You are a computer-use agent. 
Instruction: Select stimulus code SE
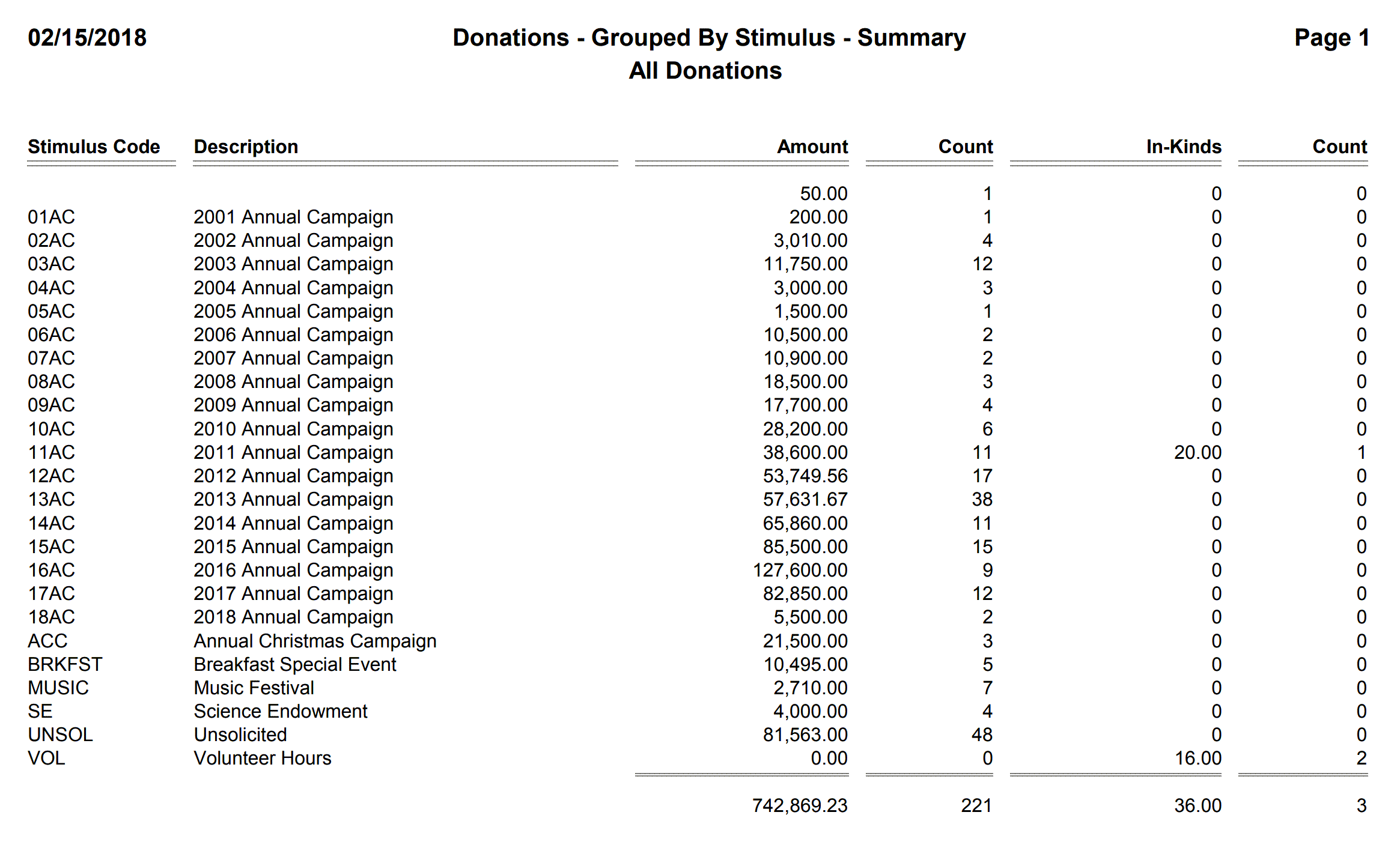pyautogui.click(x=40, y=711)
